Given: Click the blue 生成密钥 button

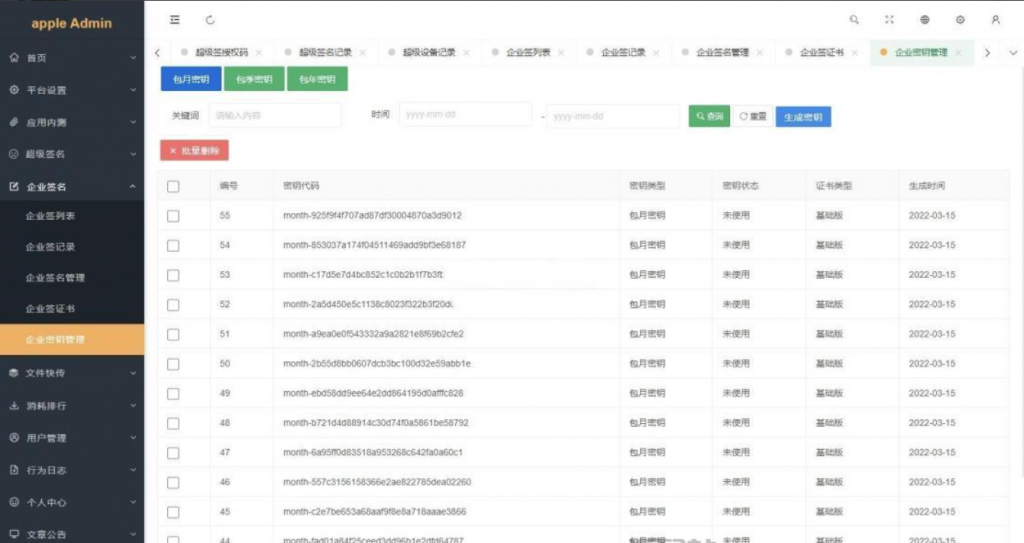Looking at the screenshot, I should [x=803, y=117].
